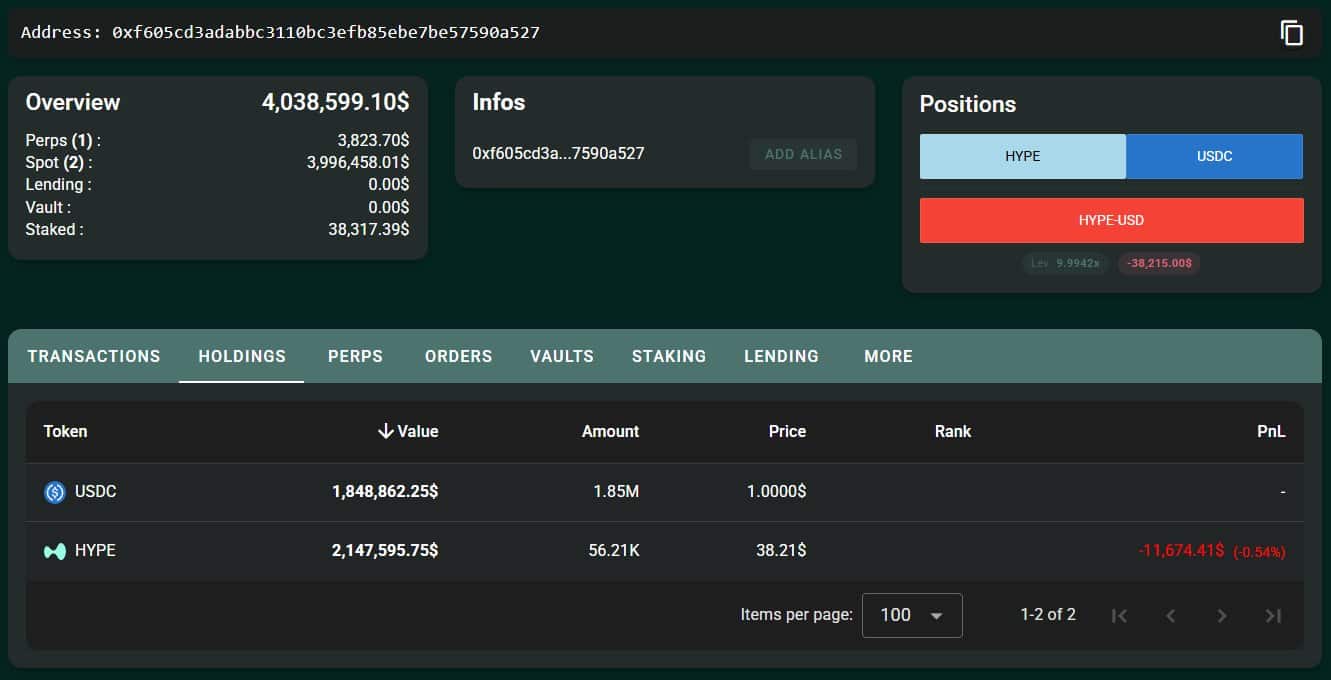Select the light blue HYPE position segment
Viewport: 1331px width, 680px height.
pos(1022,157)
